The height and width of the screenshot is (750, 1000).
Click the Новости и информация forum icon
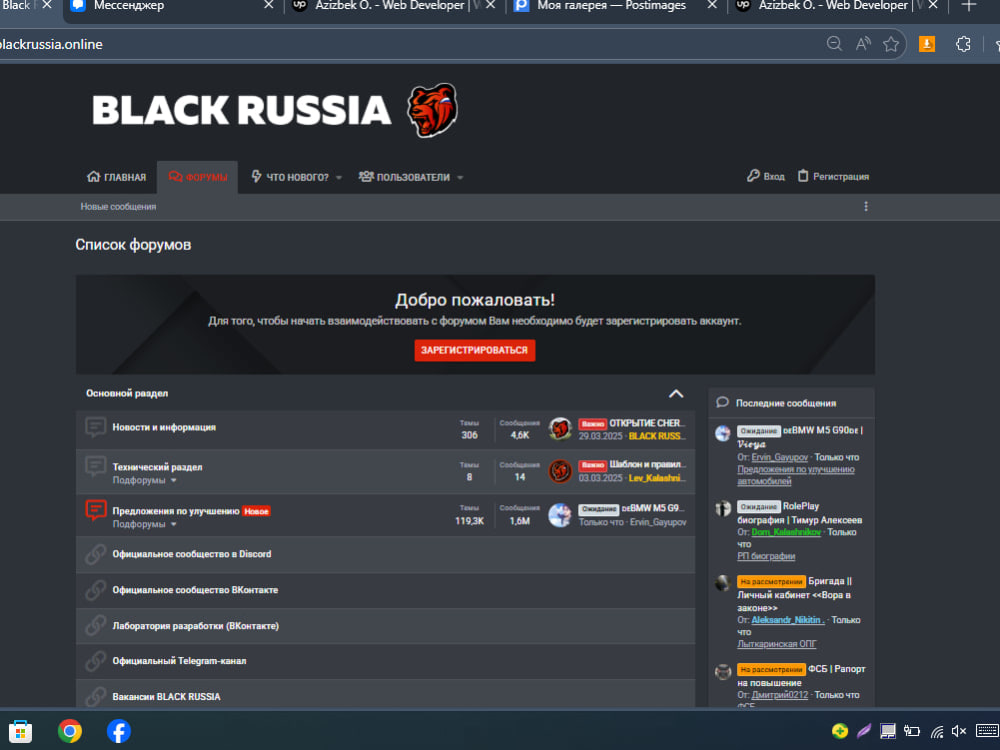pos(96,427)
